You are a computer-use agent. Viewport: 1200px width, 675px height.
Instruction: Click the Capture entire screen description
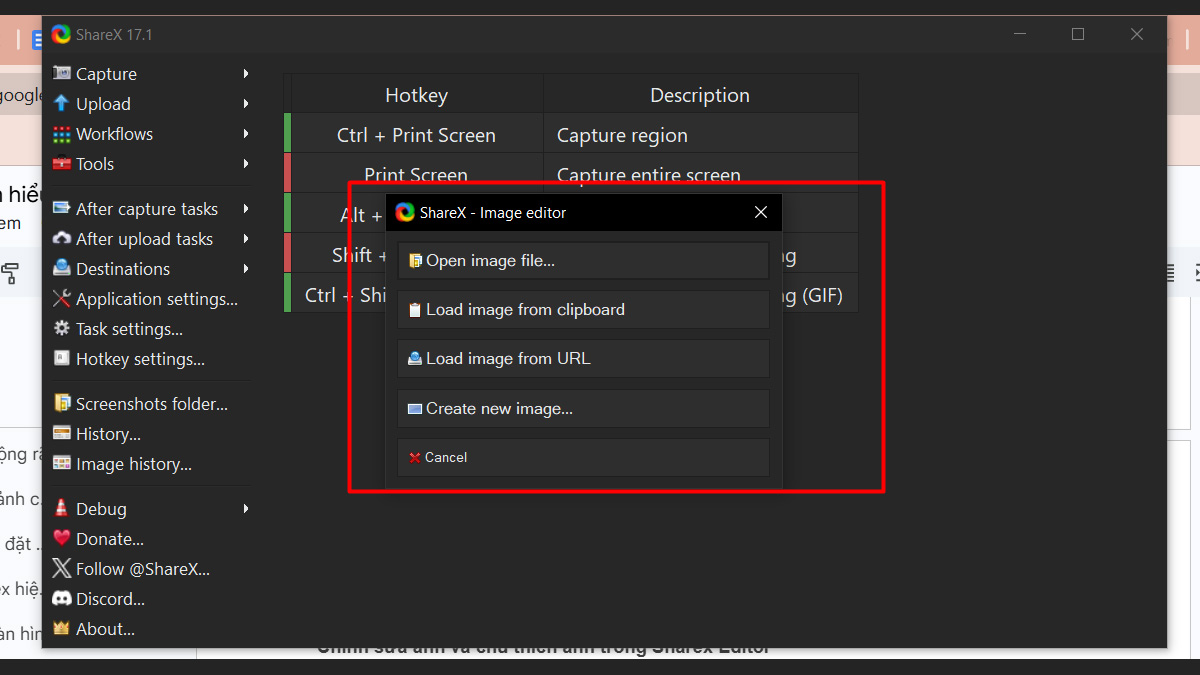(649, 175)
